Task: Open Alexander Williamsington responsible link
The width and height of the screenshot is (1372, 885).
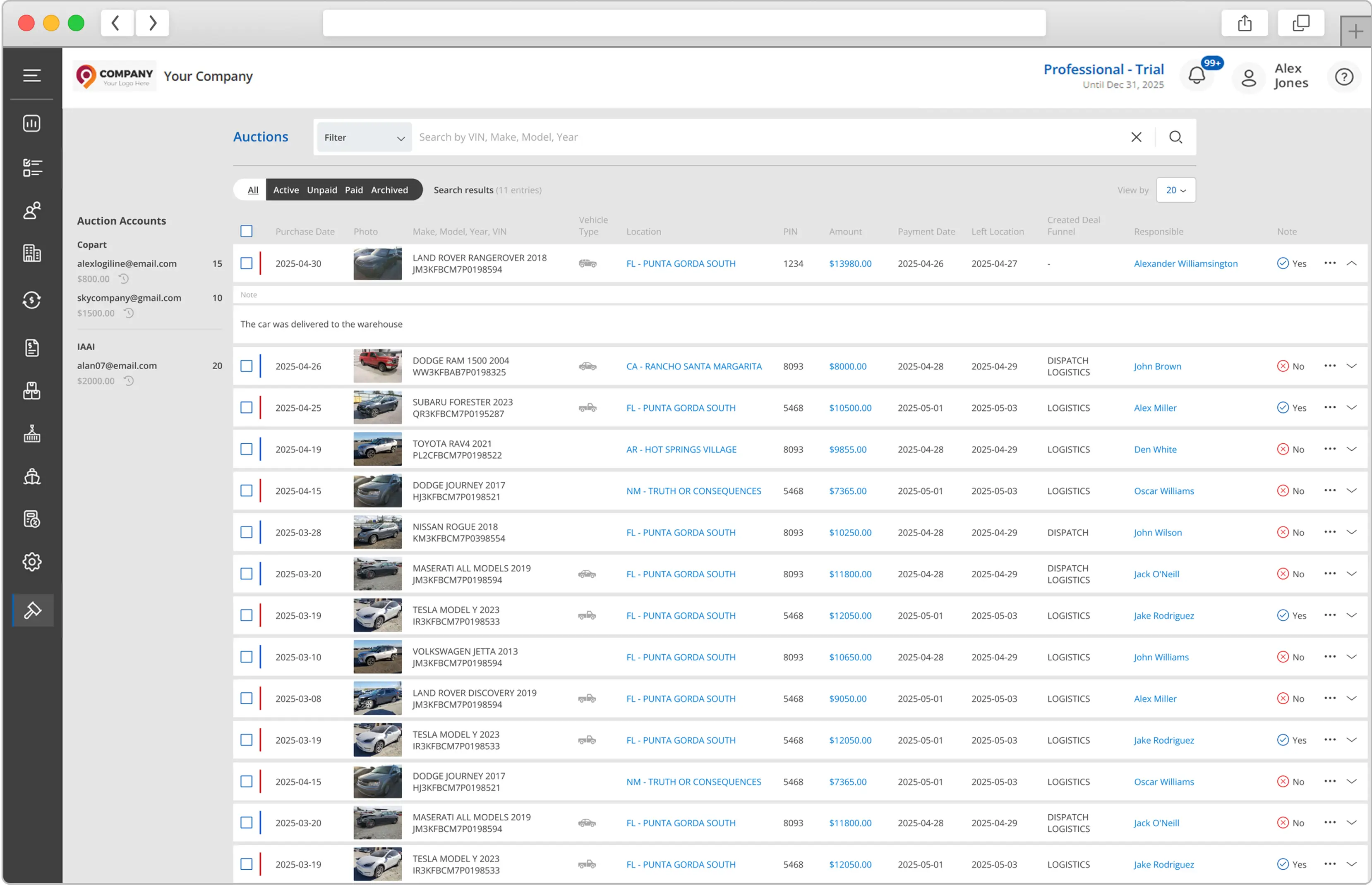Action: click(x=1185, y=264)
